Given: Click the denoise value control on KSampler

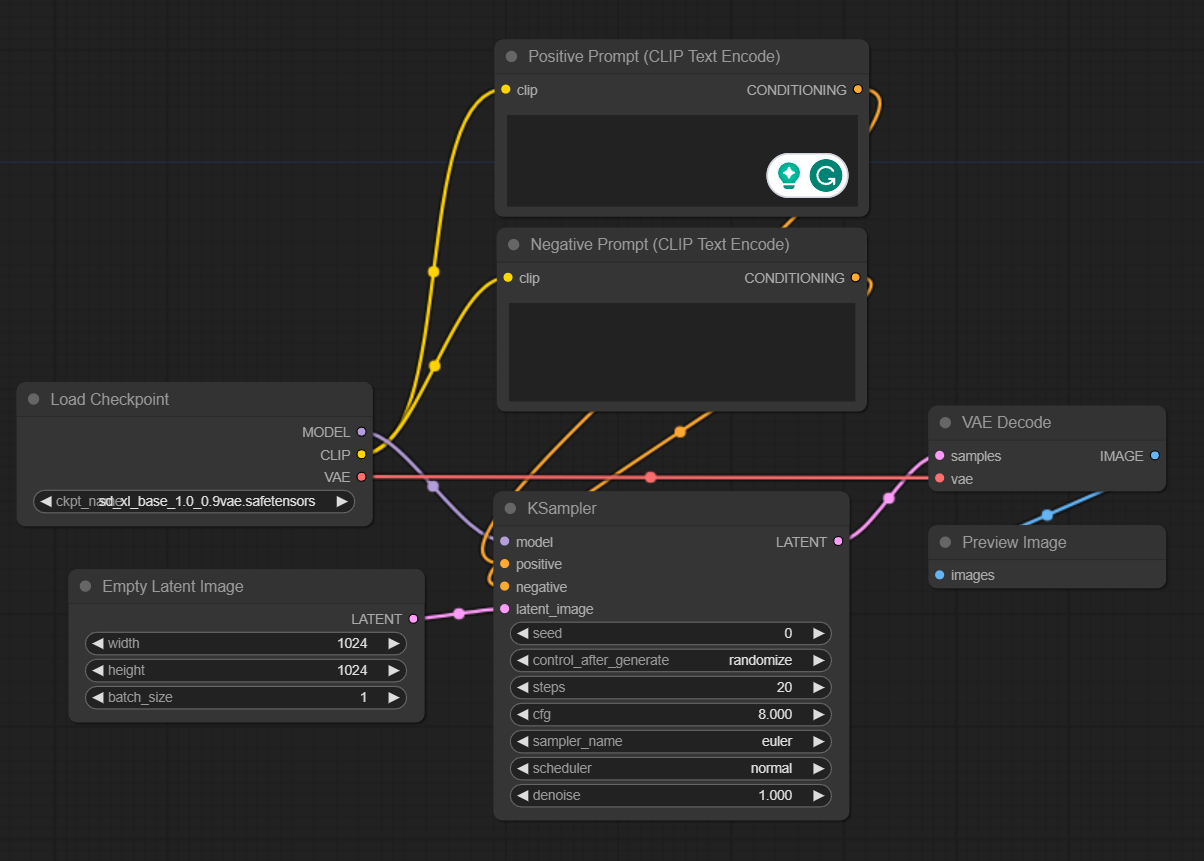Looking at the screenshot, I should coord(670,795).
